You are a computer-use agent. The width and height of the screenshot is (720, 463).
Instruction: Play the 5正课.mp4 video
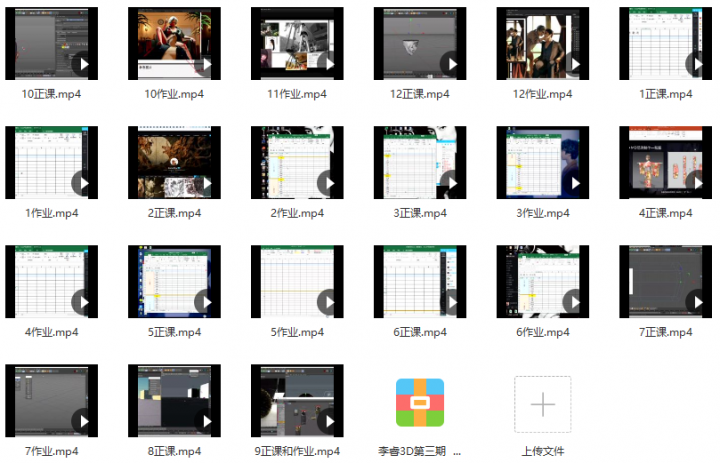206,302
